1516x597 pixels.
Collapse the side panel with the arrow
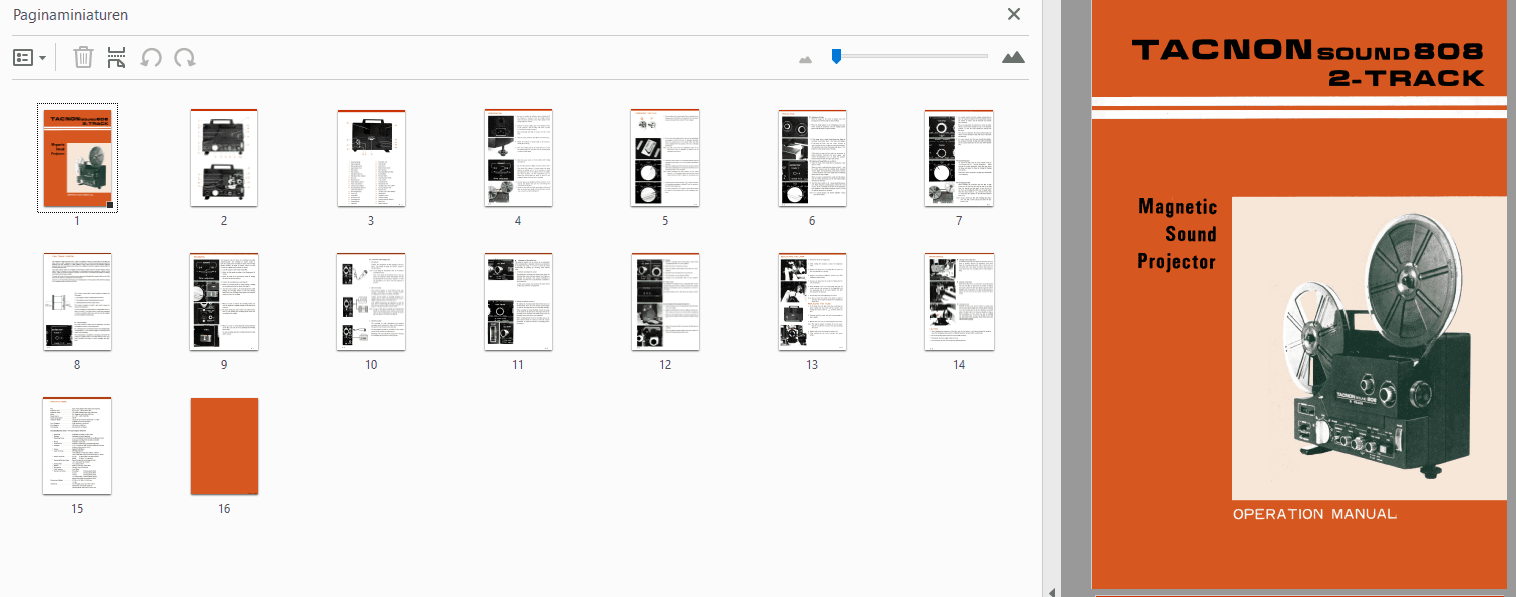click(1050, 591)
